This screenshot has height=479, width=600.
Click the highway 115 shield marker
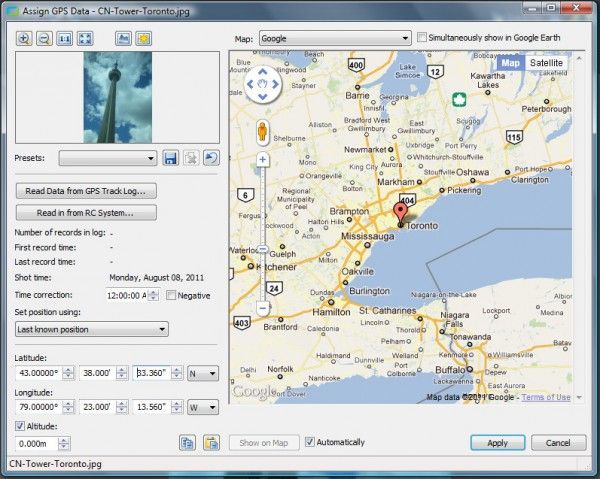click(x=514, y=137)
